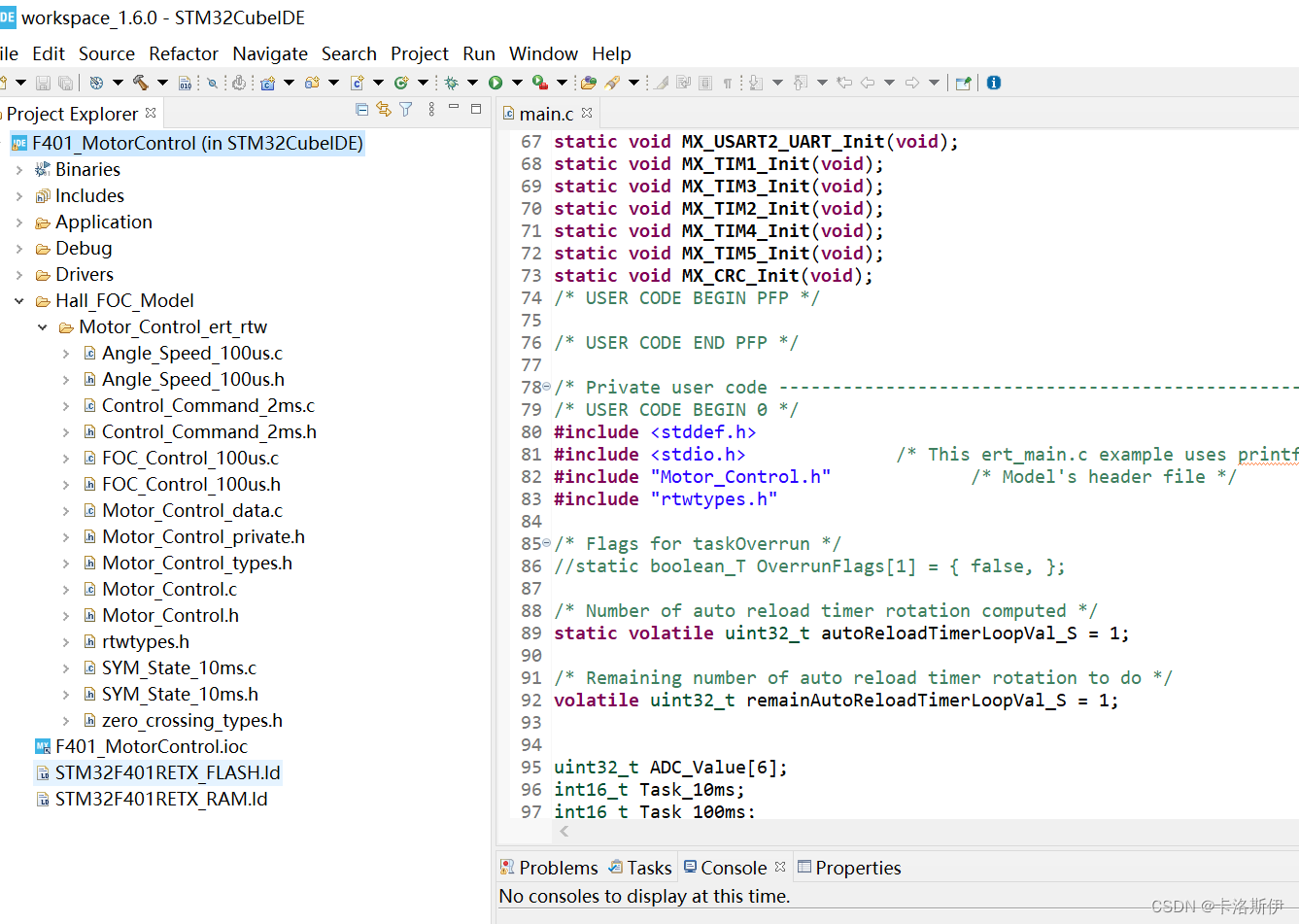Open the Source menu

107,53
